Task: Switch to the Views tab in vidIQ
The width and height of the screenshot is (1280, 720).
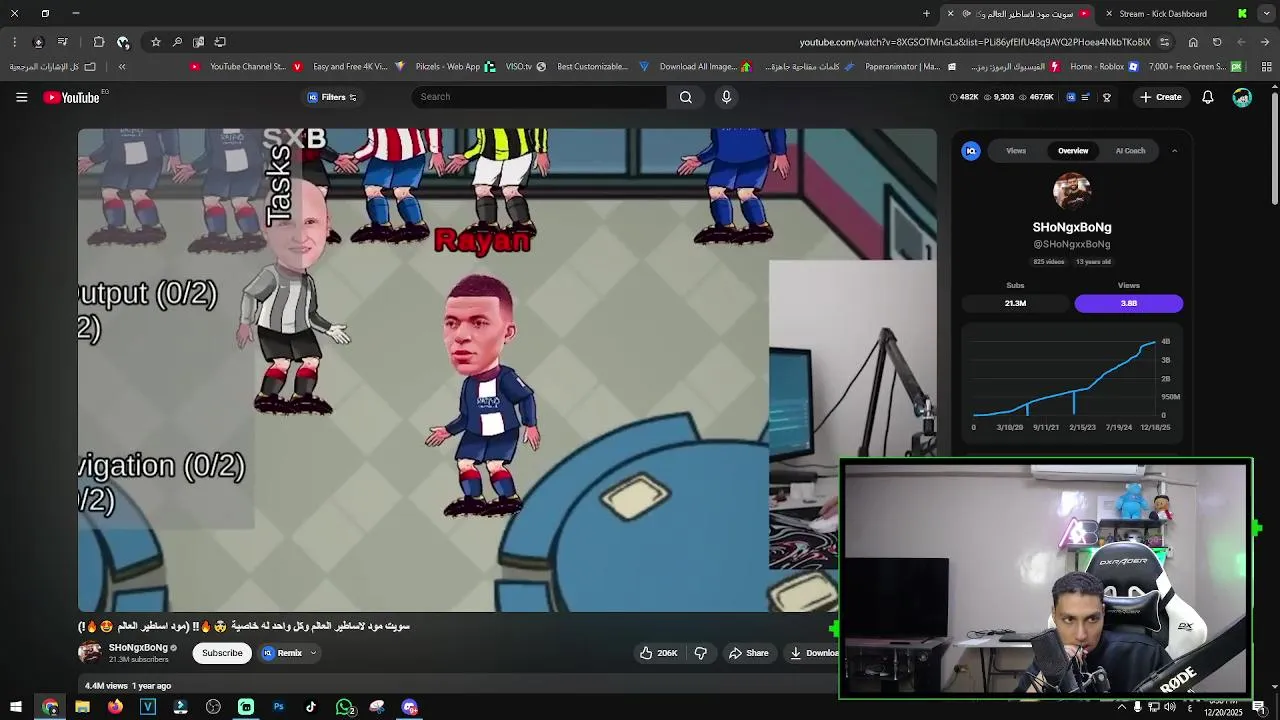Action: pos(1016,151)
